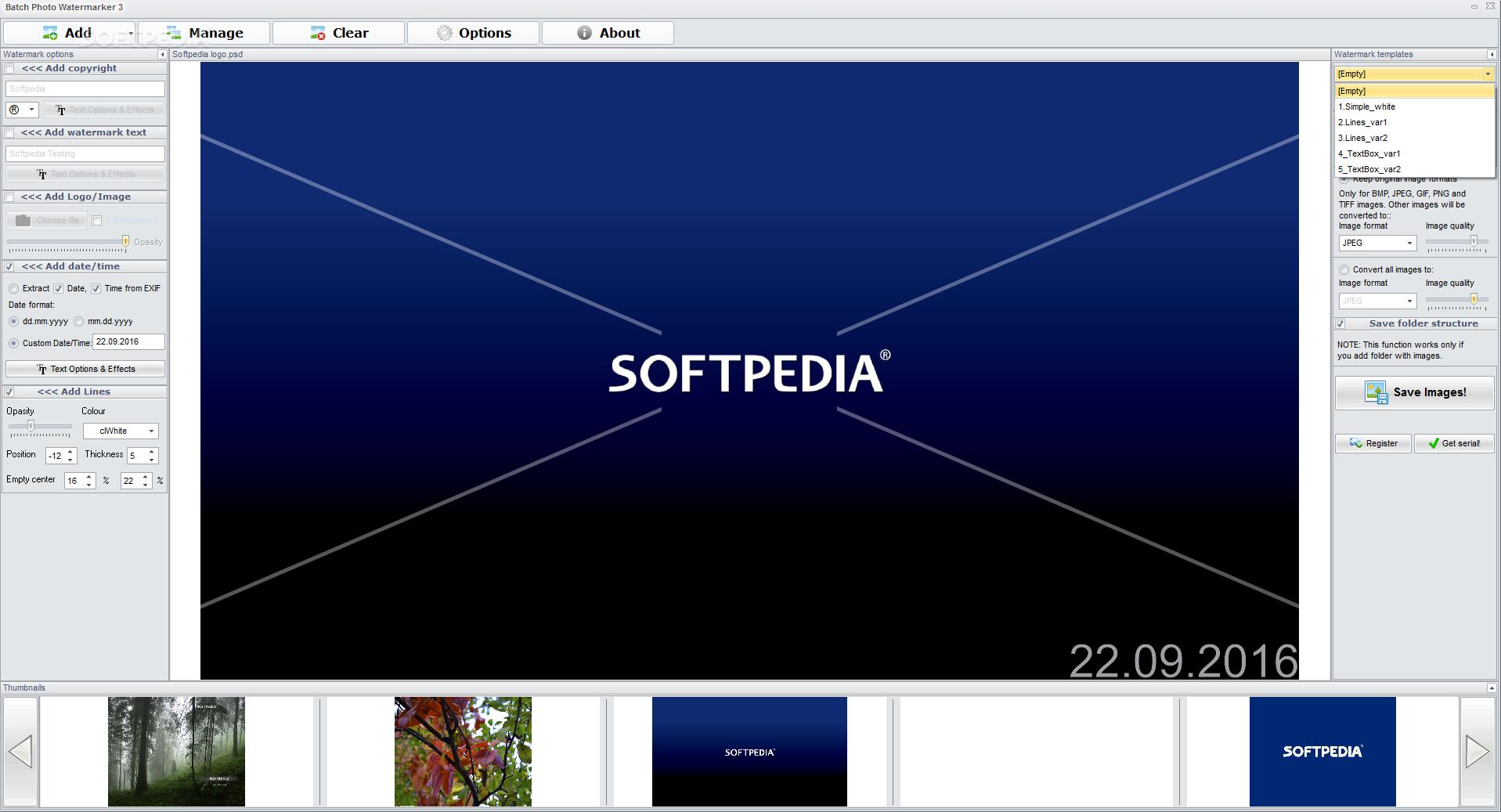Click the T icon under watermark text field

42,175
